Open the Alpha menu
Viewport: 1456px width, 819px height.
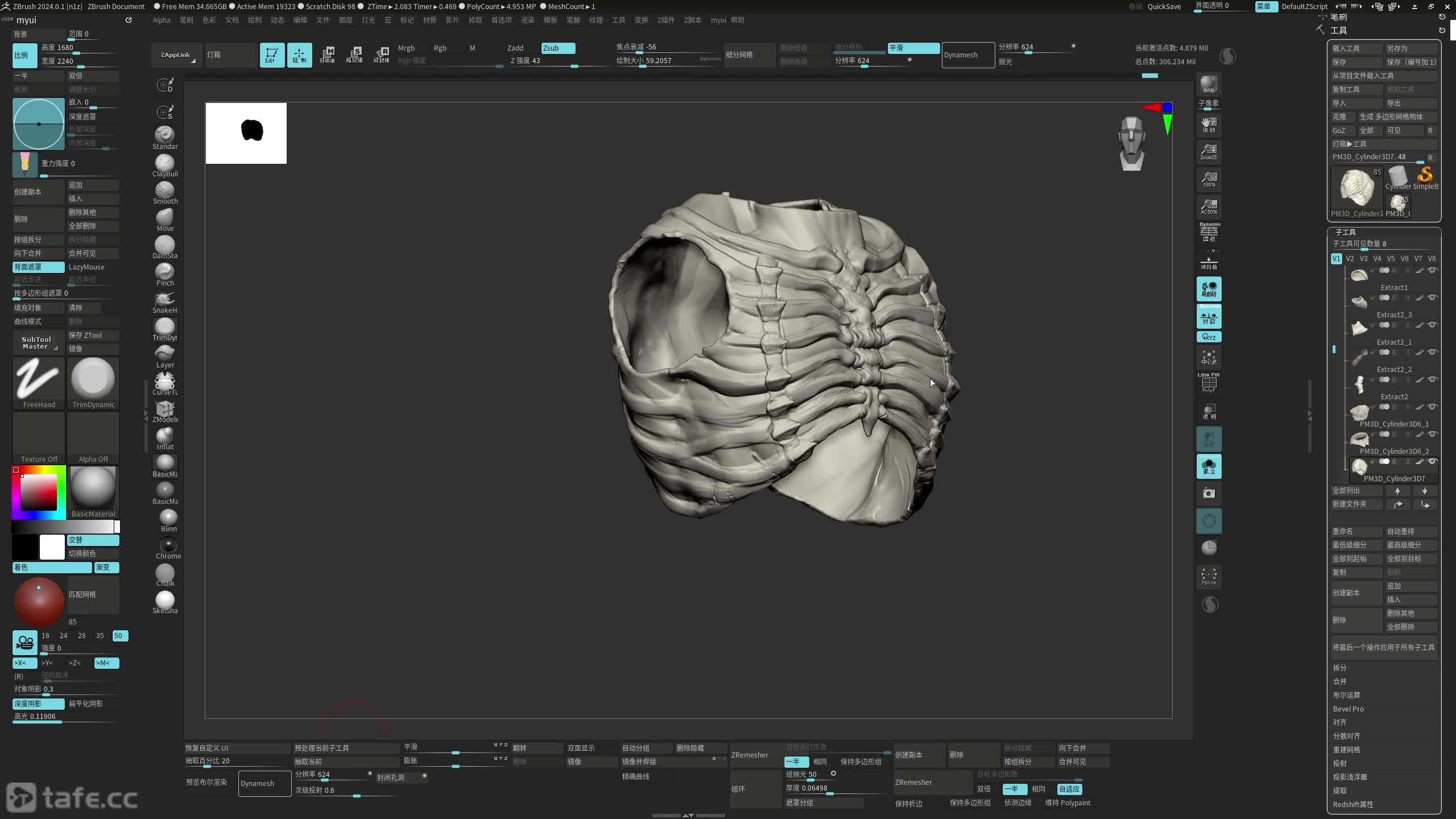point(161,20)
